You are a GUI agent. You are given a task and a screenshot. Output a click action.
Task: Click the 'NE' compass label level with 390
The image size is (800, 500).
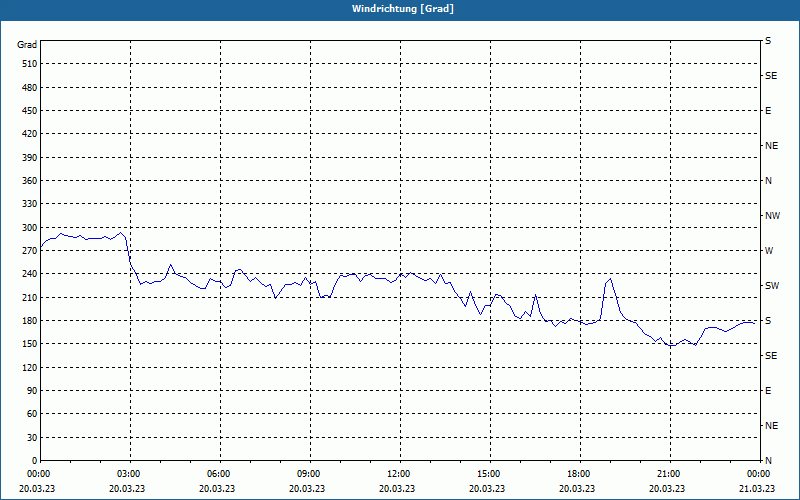(772, 146)
